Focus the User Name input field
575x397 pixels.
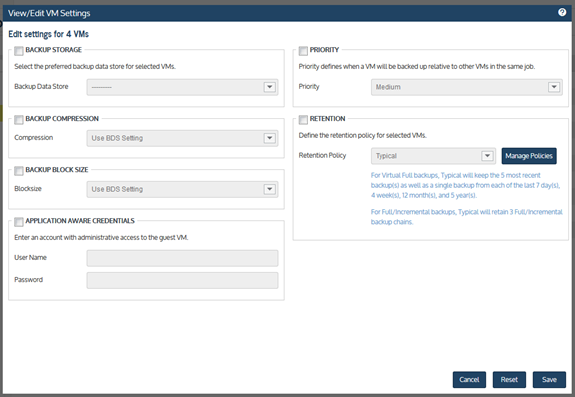[182, 258]
